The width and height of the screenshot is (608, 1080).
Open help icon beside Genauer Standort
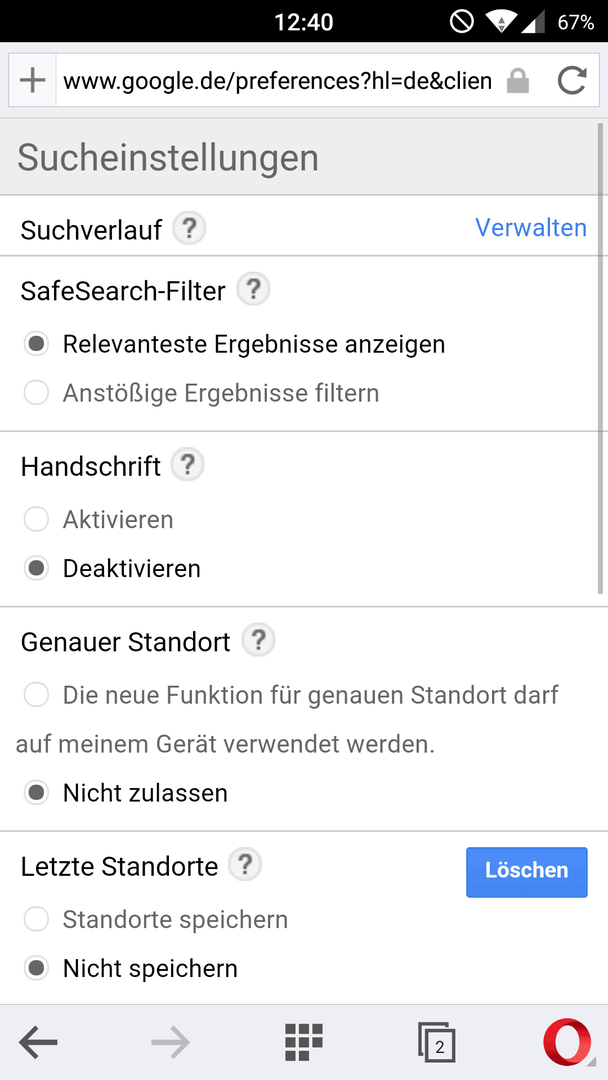pos(258,641)
